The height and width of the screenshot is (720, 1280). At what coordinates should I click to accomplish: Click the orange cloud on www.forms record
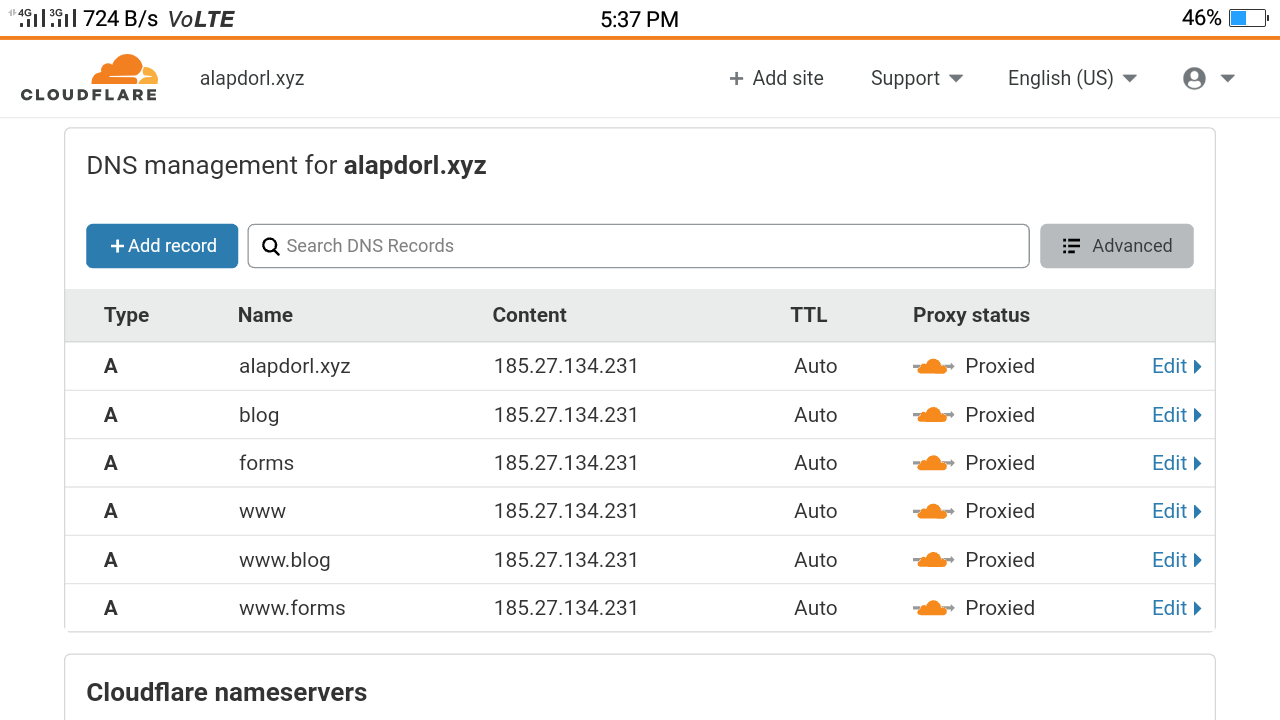tap(933, 608)
